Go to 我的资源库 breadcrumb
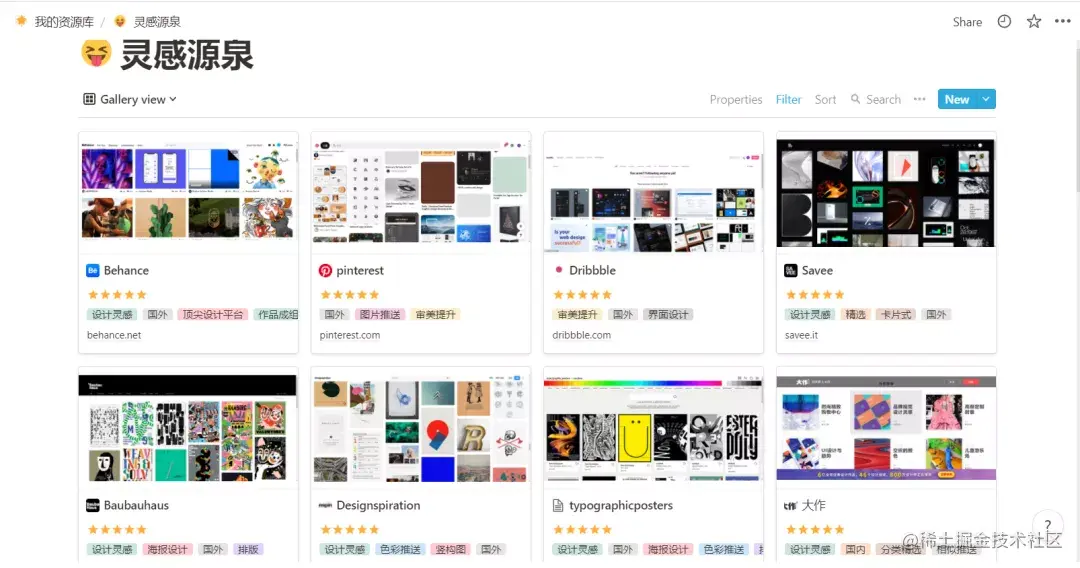1080x568 pixels. [64, 22]
